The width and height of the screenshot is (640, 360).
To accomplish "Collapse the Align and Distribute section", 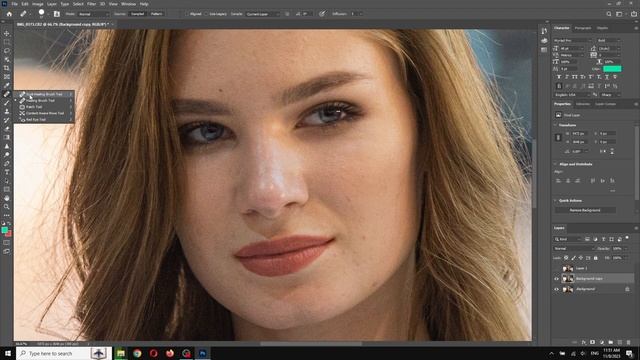I will [x=556, y=164].
